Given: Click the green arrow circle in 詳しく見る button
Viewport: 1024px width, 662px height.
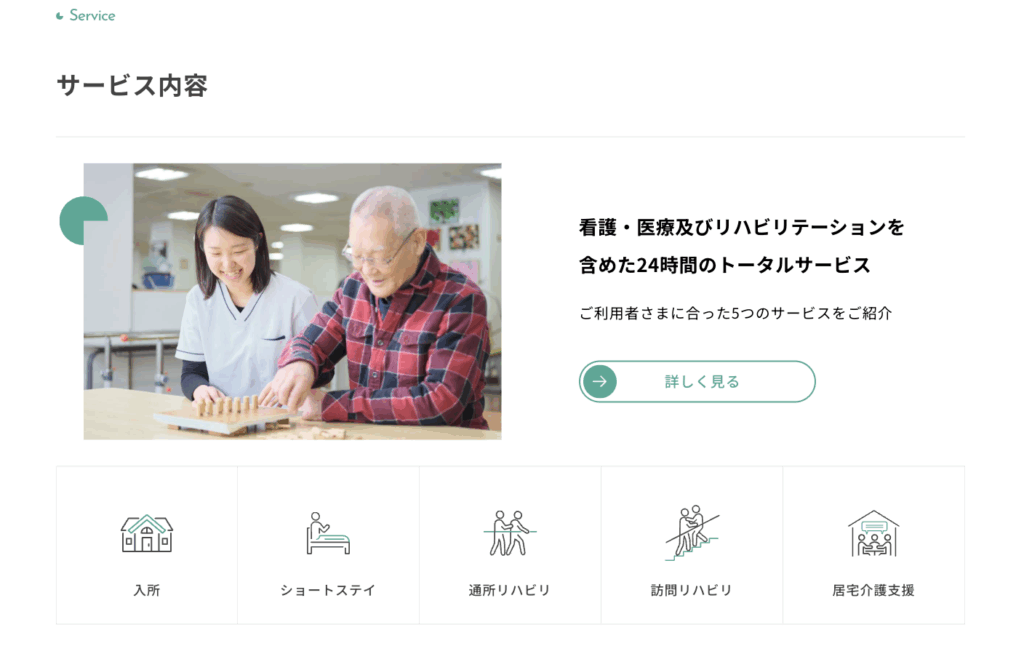Looking at the screenshot, I should point(600,381).
